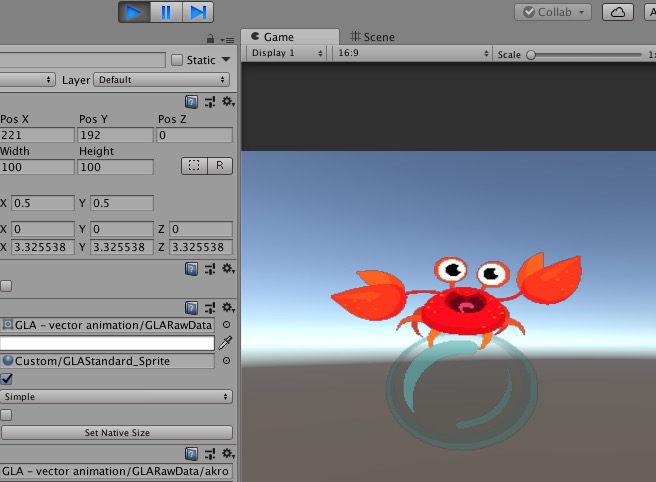
Task: Click the Scale Z field 3.325538
Action: [201, 247]
